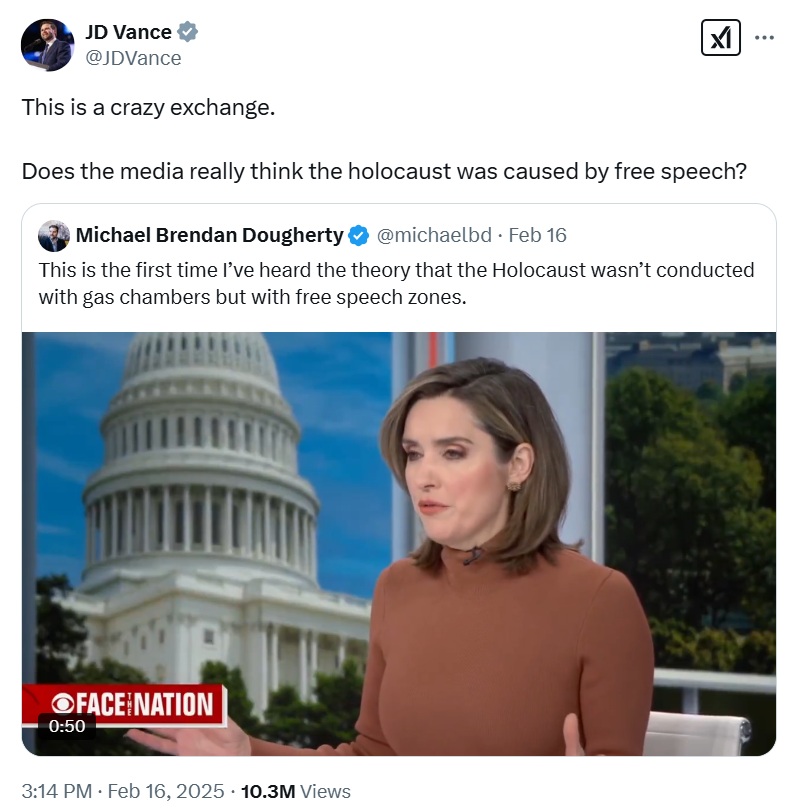Click the verified badge beside JD Vance

click(188, 32)
